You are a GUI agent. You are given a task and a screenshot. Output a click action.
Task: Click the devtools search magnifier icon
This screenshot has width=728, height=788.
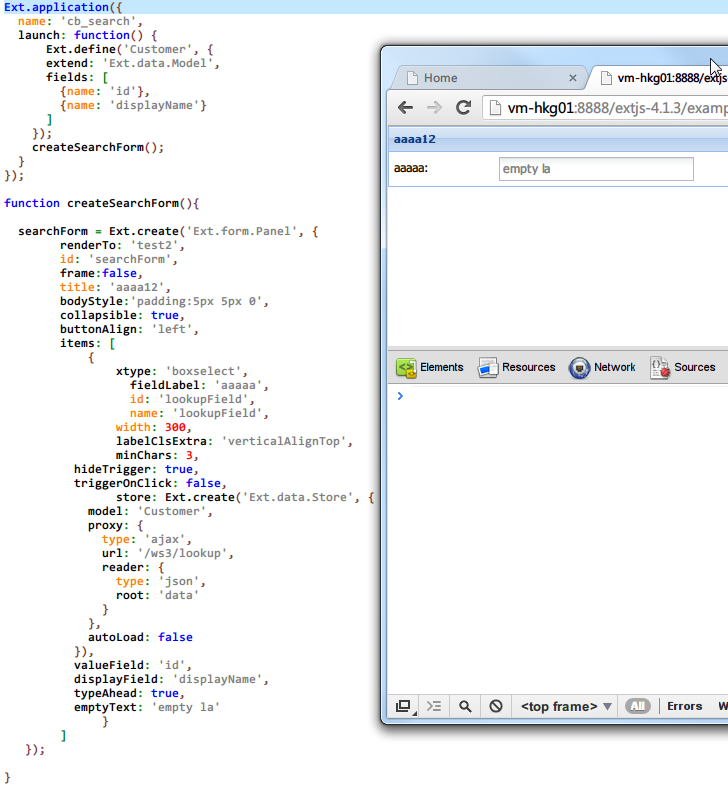465,707
